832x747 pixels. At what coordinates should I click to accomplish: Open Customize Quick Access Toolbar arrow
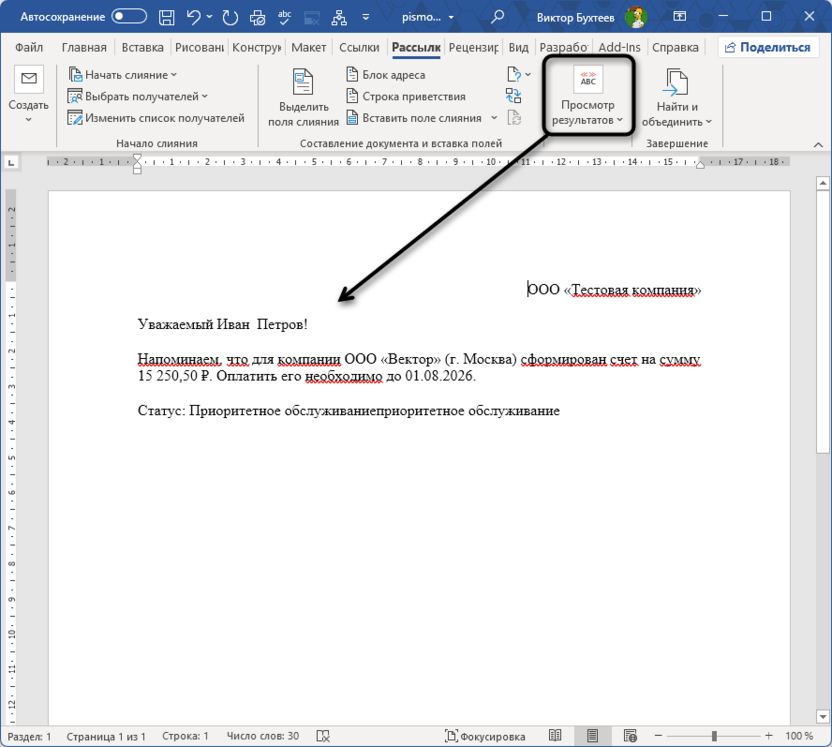[366, 18]
